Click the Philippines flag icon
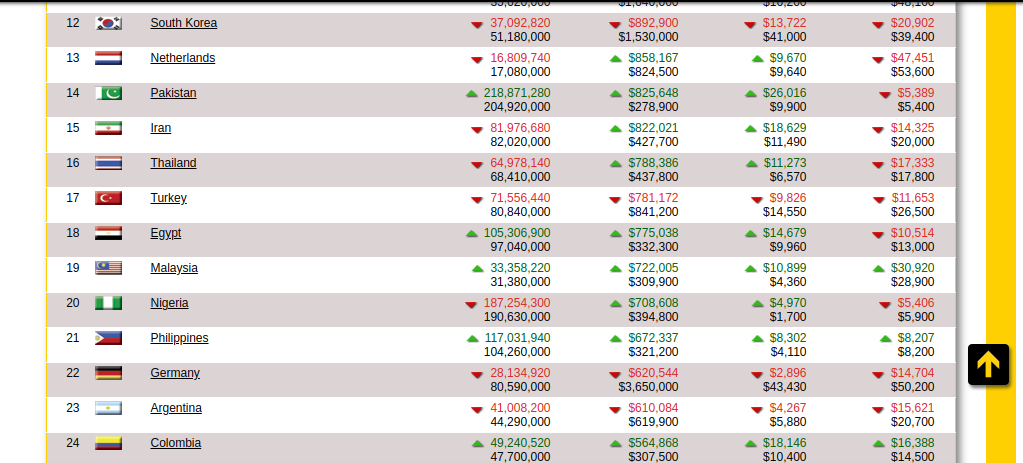This screenshot has width=1023, height=463. [x=108, y=338]
